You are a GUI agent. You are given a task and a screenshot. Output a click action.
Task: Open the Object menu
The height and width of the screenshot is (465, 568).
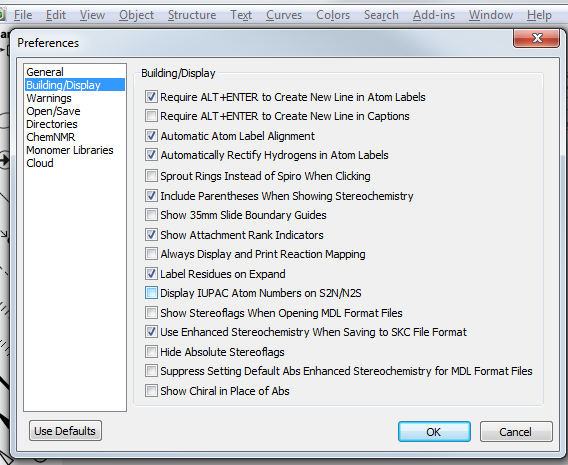pos(136,15)
